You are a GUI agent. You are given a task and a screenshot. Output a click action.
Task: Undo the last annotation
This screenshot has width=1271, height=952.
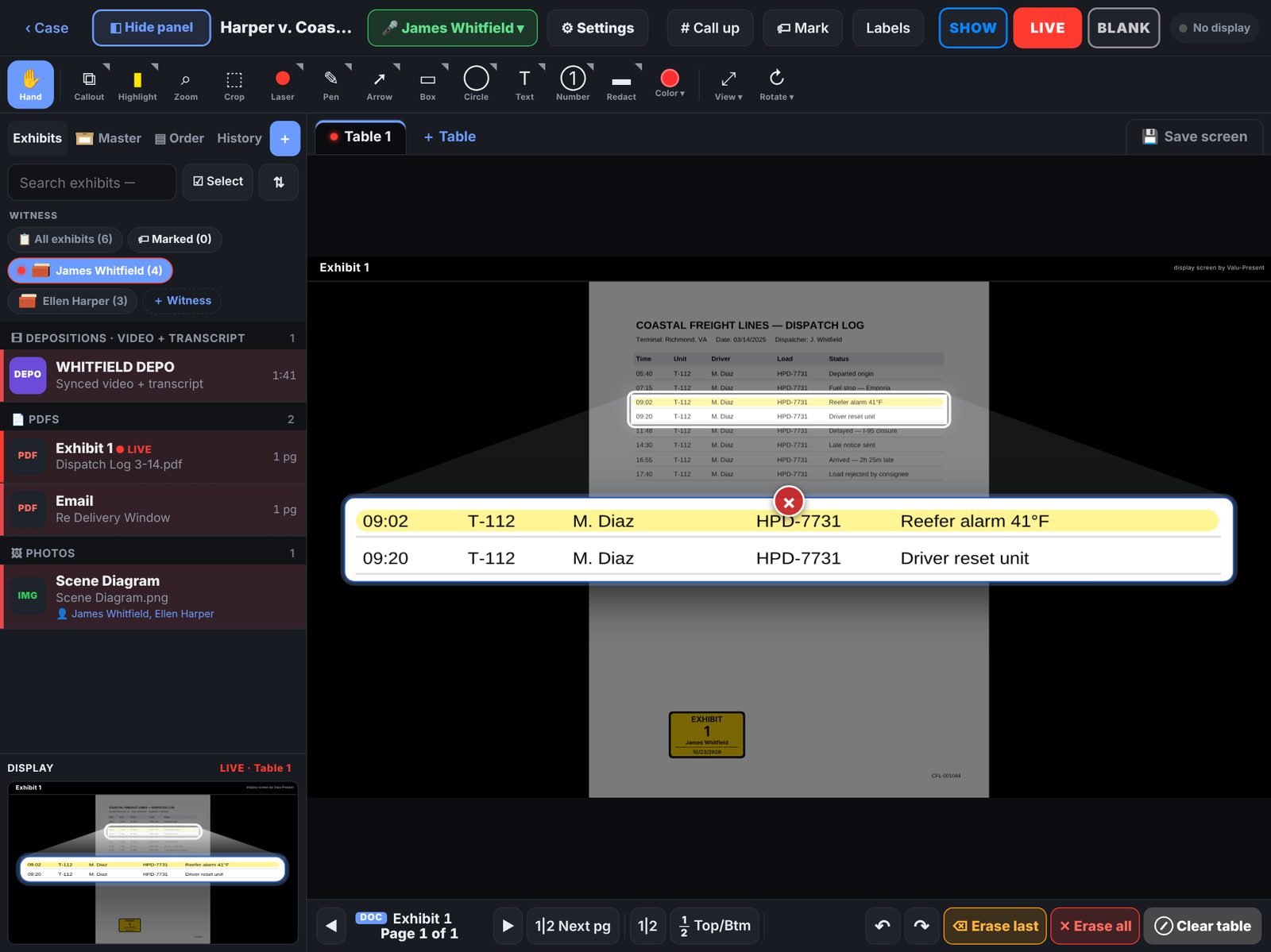[883, 926]
